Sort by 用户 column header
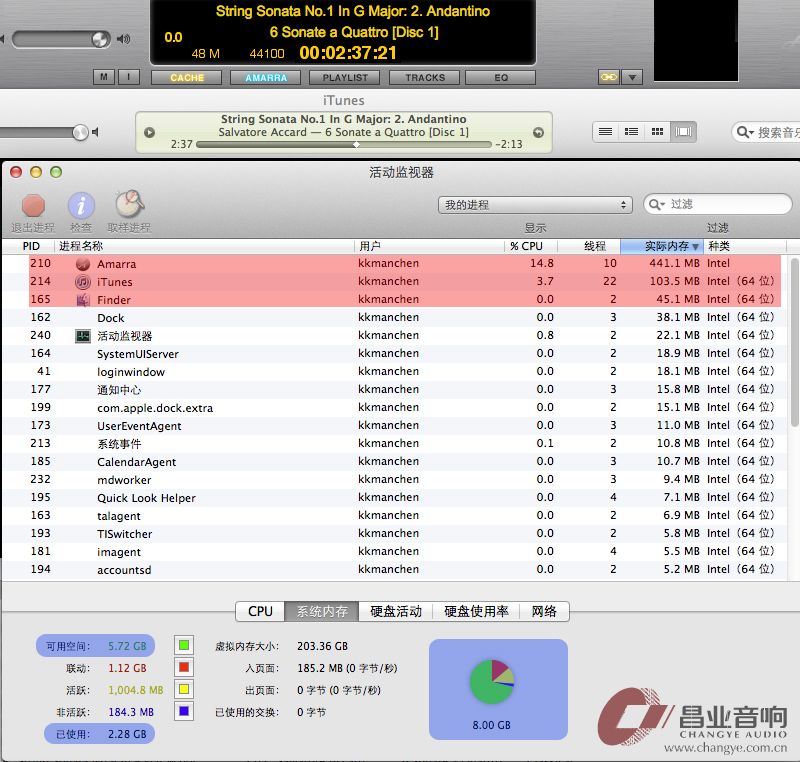The height and width of the screenshot is (762, 800). point(429,246)
